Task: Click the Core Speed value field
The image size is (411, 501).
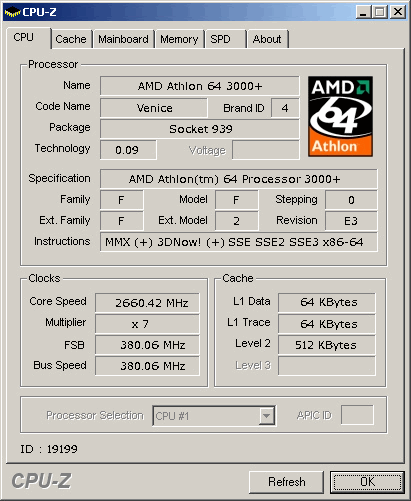Action: (147, 303)
